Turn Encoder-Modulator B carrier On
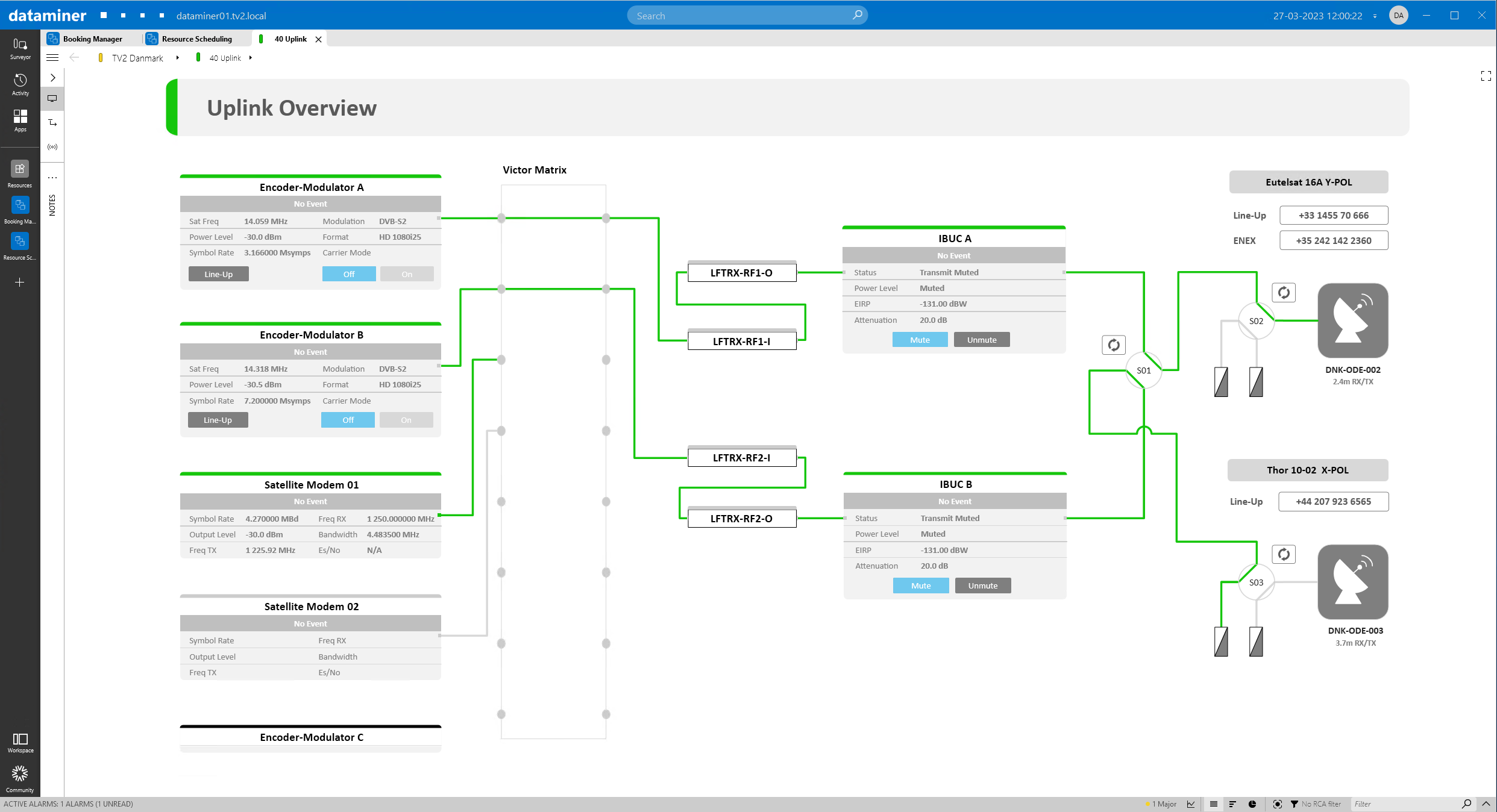The height and width of the screenshot is (812, 1497). click(406, 420)
